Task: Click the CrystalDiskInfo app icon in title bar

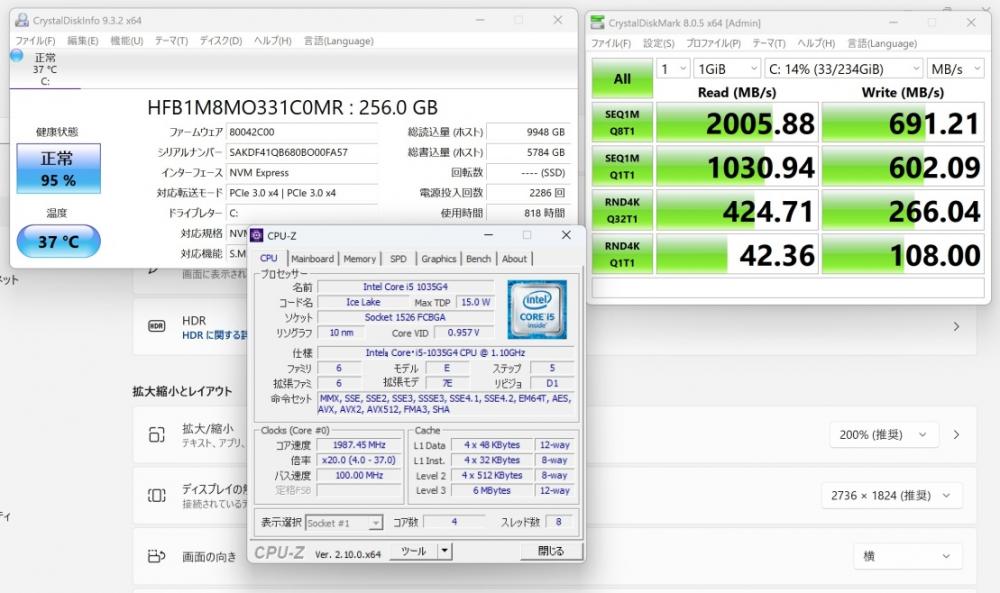Action: (22, 20)
